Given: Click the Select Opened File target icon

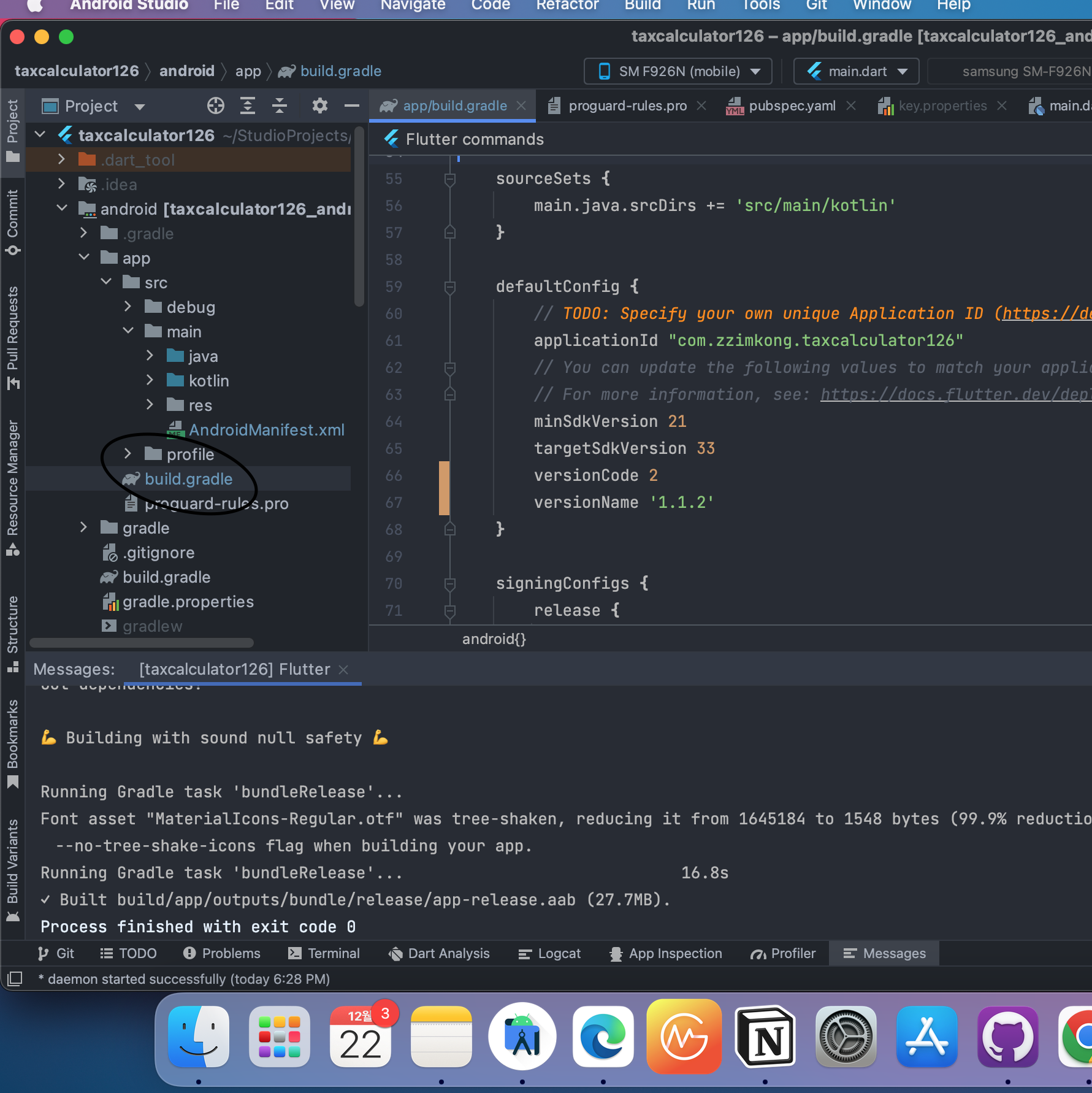Looking at the screenshot, I should pyautogui.click(x=215, y=106).
